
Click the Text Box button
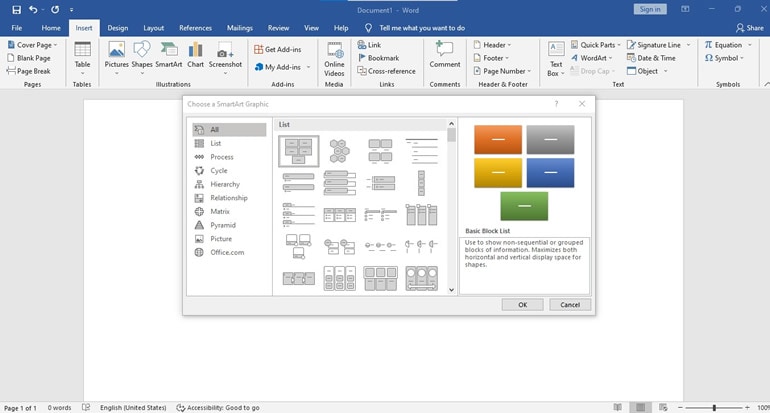(x=556, y=59)
